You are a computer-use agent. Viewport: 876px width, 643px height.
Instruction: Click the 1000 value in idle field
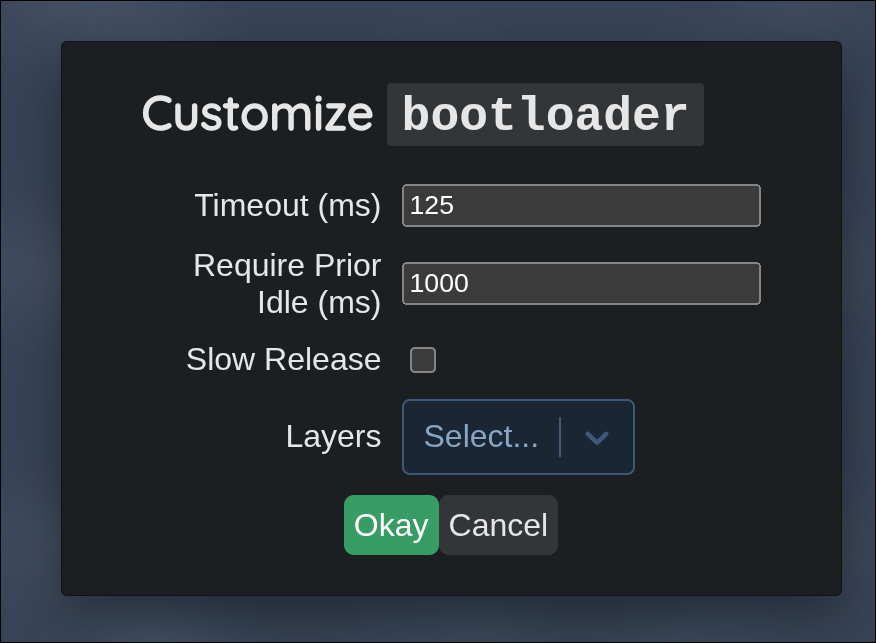click(439, 284)
